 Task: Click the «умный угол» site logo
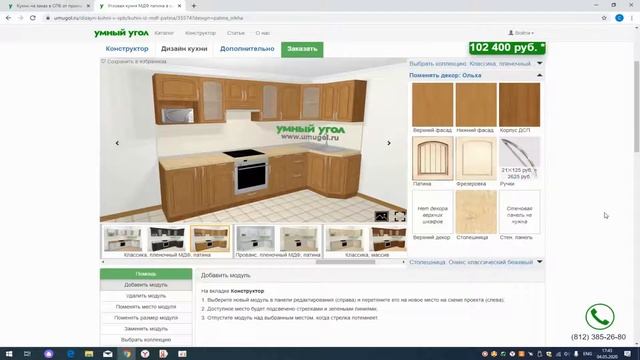[x=121, y=33]
